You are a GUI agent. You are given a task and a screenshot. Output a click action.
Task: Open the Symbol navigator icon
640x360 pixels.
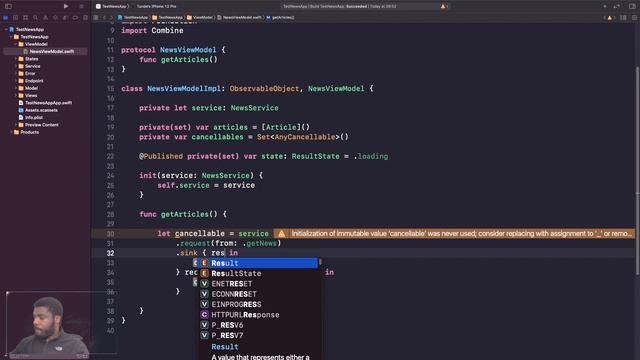pos(25,18)
